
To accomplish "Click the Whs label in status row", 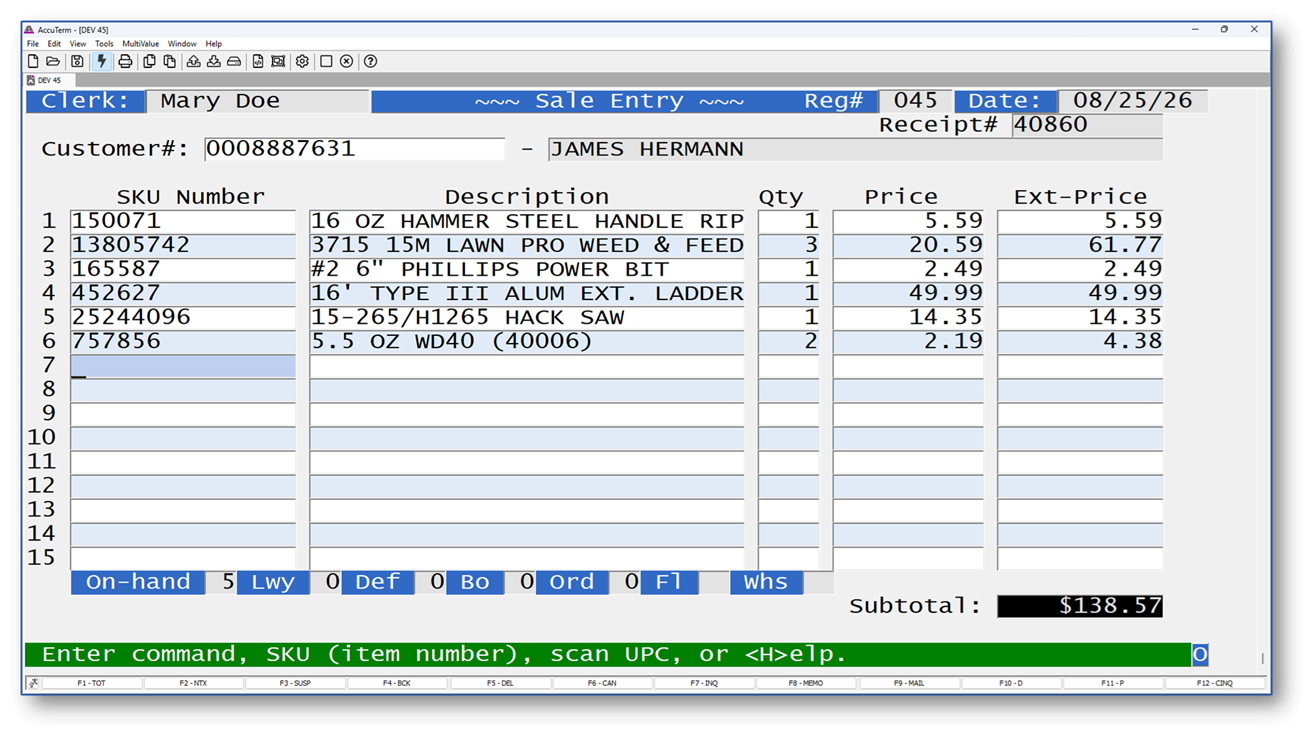I will [x=766, y=582].
